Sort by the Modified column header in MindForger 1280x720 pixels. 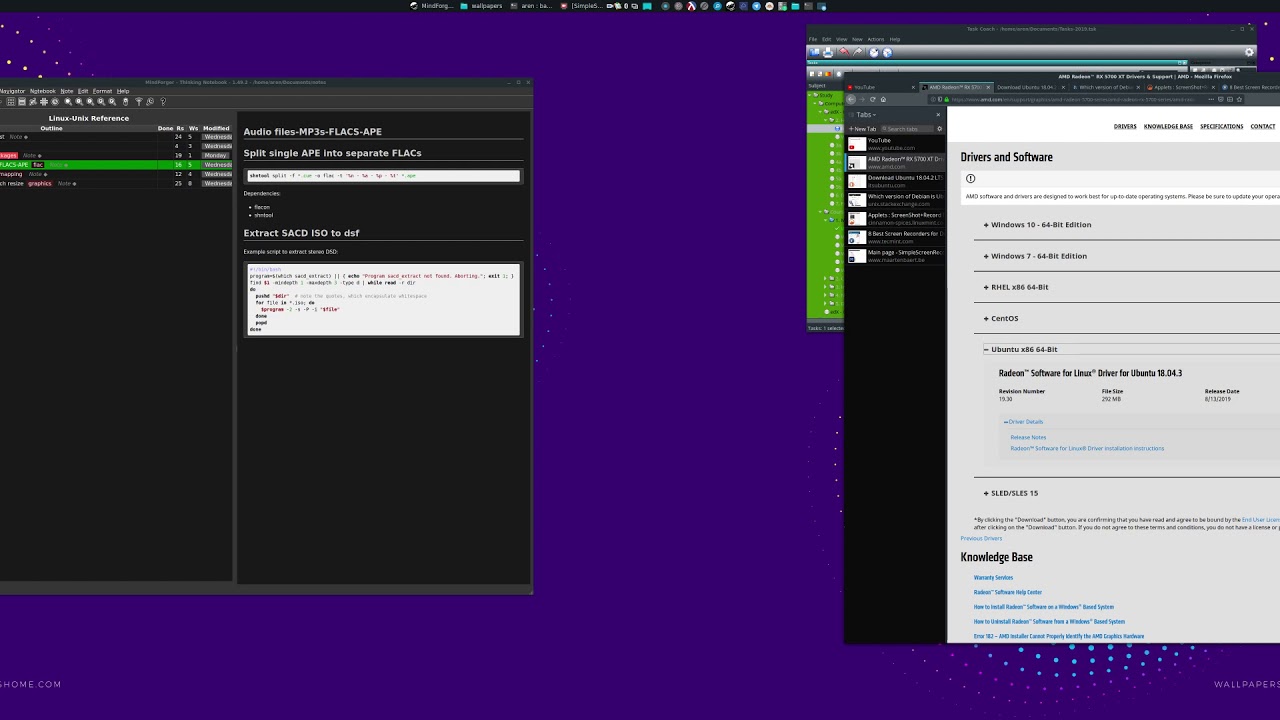[x=216, y=128]
